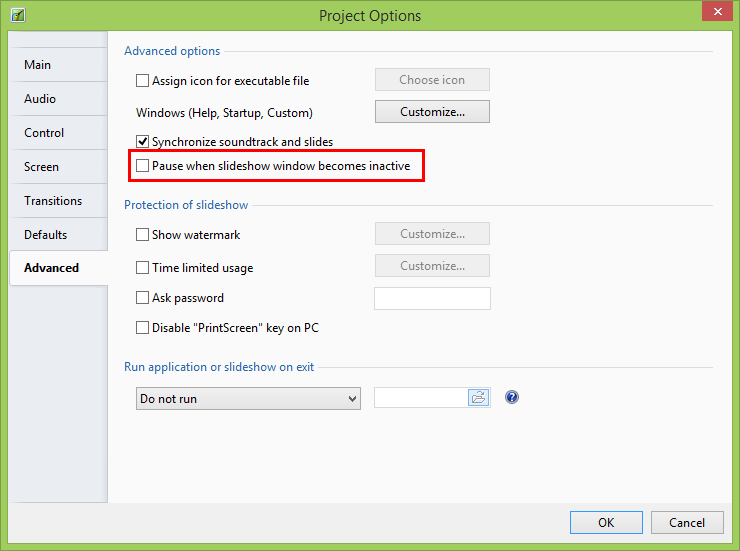Viewport: 740px width, 551px height.
Task: Uncheck Synchronize soundtrack and slides
Action: tap(143, 142)
